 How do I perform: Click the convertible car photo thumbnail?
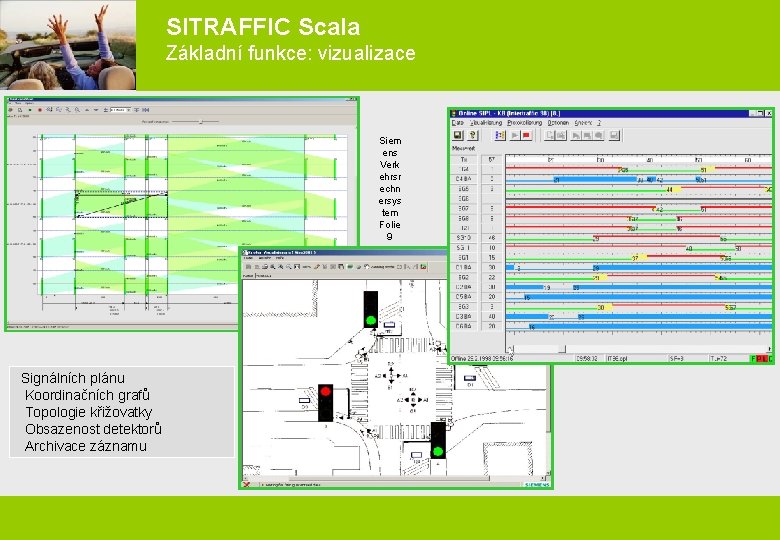(x=68, y=45)
